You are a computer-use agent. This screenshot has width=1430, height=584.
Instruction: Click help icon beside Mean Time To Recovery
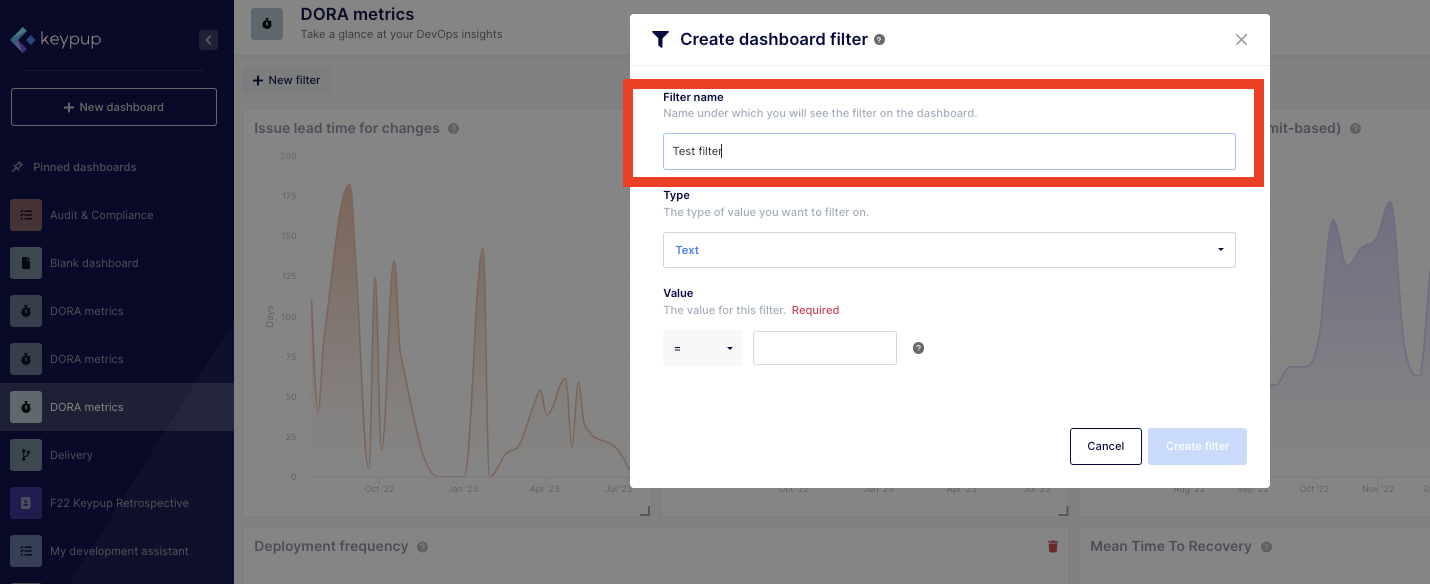(1266, 547)
